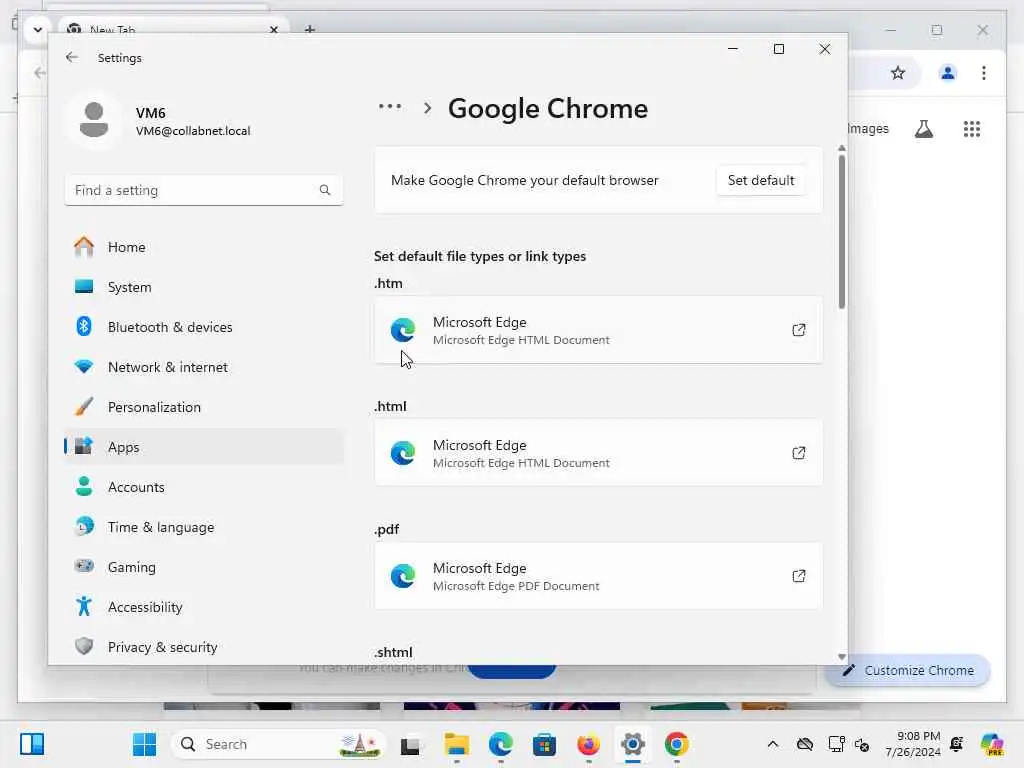Change the .html default app entry

598,453
